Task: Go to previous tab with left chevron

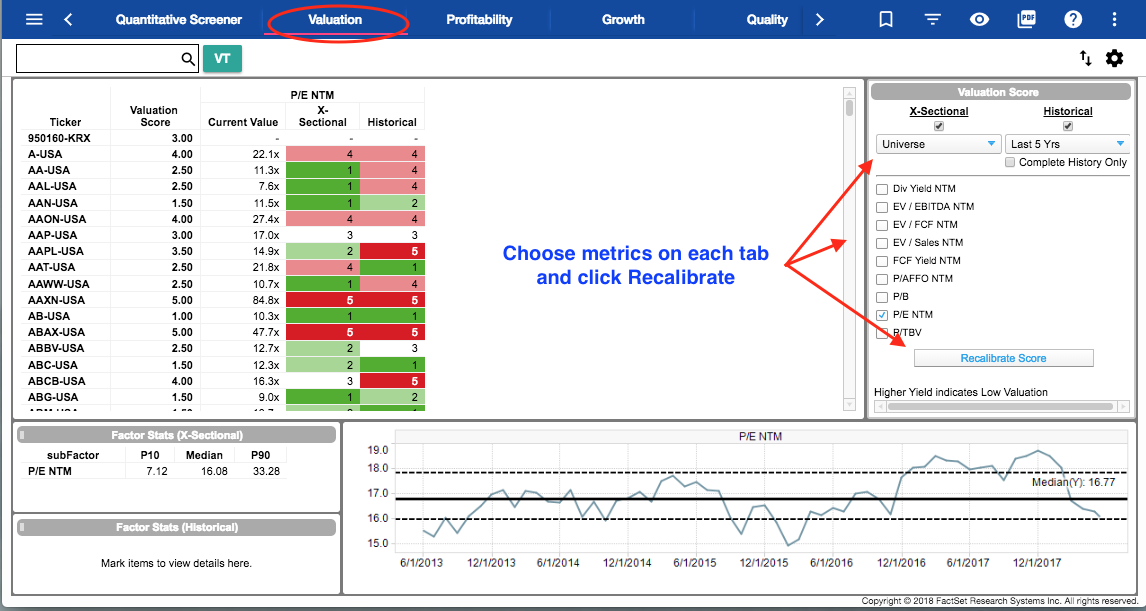Action: tap(68, 20)
